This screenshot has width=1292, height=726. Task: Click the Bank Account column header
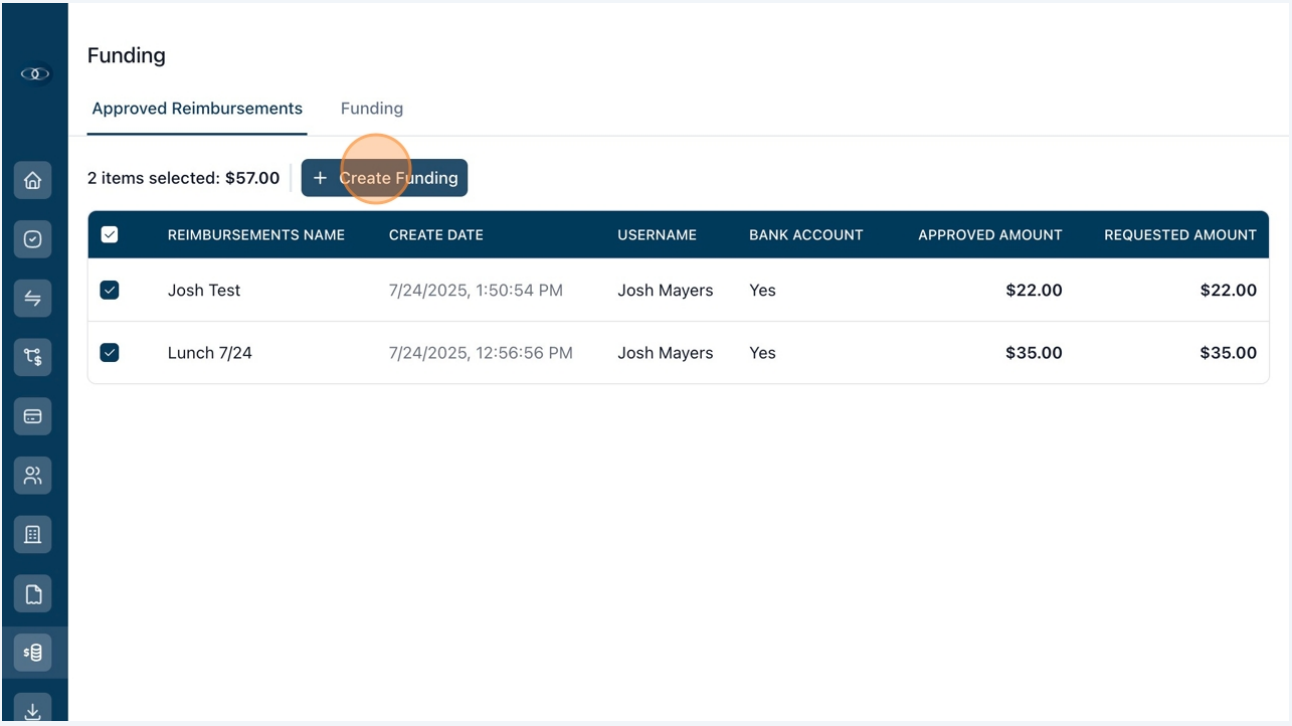pyautogui.click(x=806, y=235)
